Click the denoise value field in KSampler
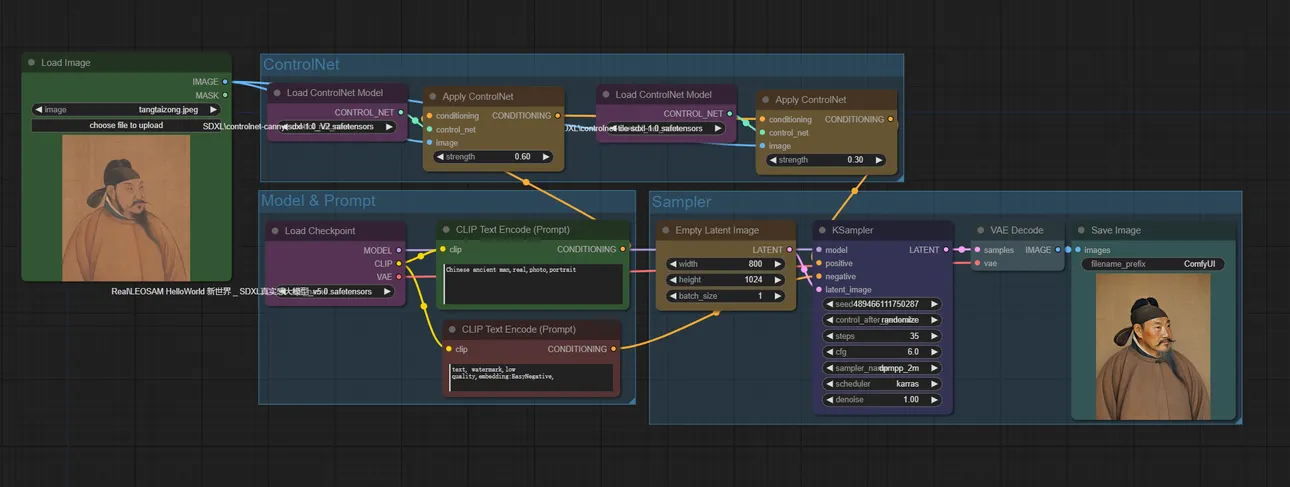The image size is (1290, 487). tap(881, 400)
